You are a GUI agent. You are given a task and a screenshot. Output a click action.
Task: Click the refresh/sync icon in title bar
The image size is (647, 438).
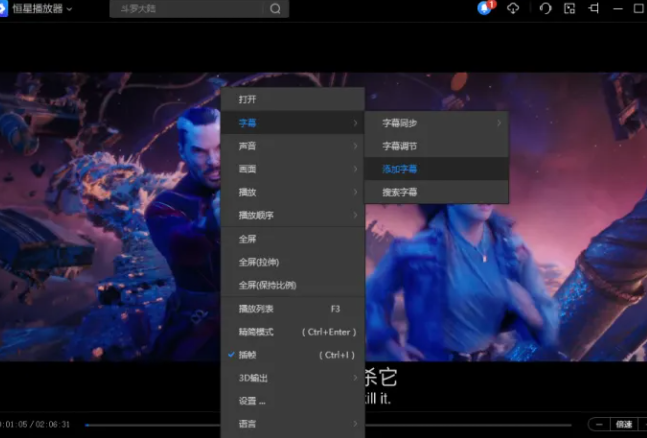tap(545, 8)
